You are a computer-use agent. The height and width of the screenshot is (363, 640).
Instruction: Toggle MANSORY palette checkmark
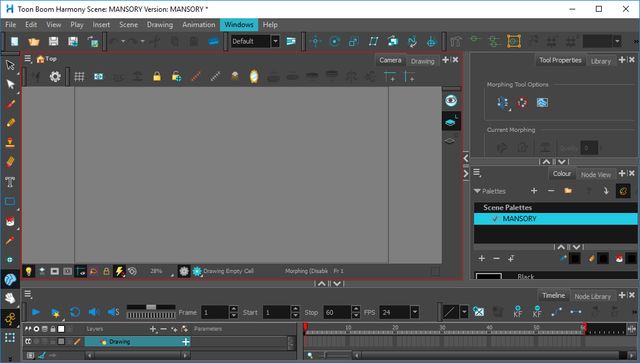click(x=495, y=219)
